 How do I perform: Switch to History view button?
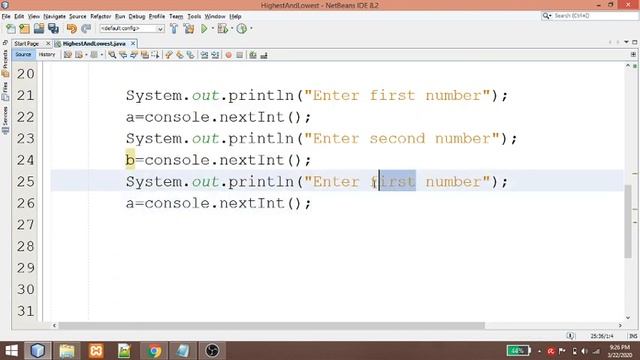tap(47, 55)
